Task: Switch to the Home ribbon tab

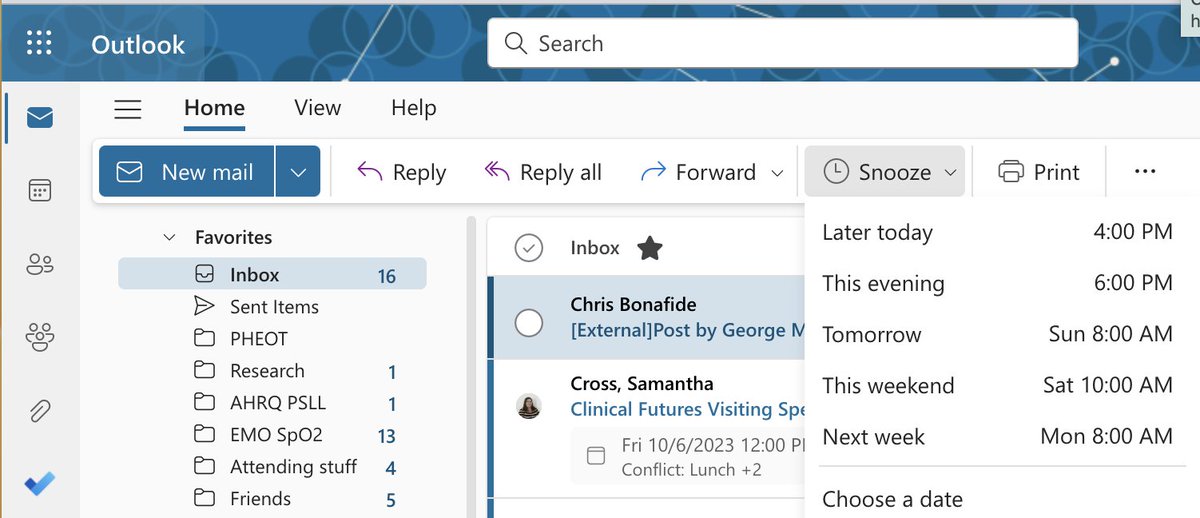Action: click(214, 108)
